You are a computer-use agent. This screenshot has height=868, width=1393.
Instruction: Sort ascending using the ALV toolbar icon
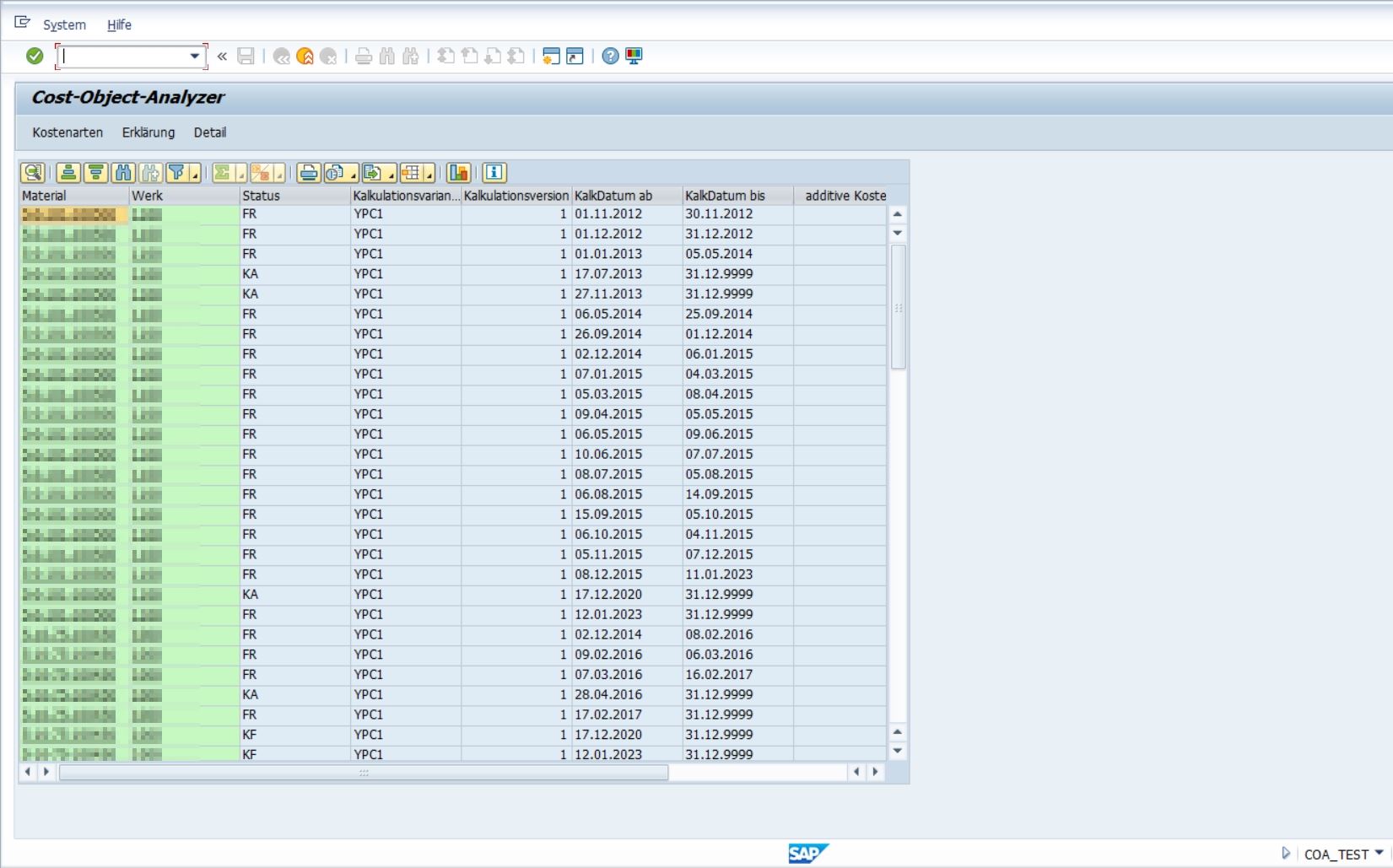click(x=69, y=173)
